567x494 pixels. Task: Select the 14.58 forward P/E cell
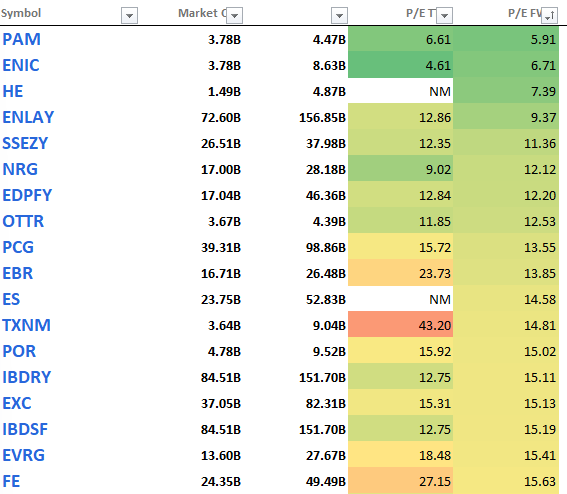[506, 299]
